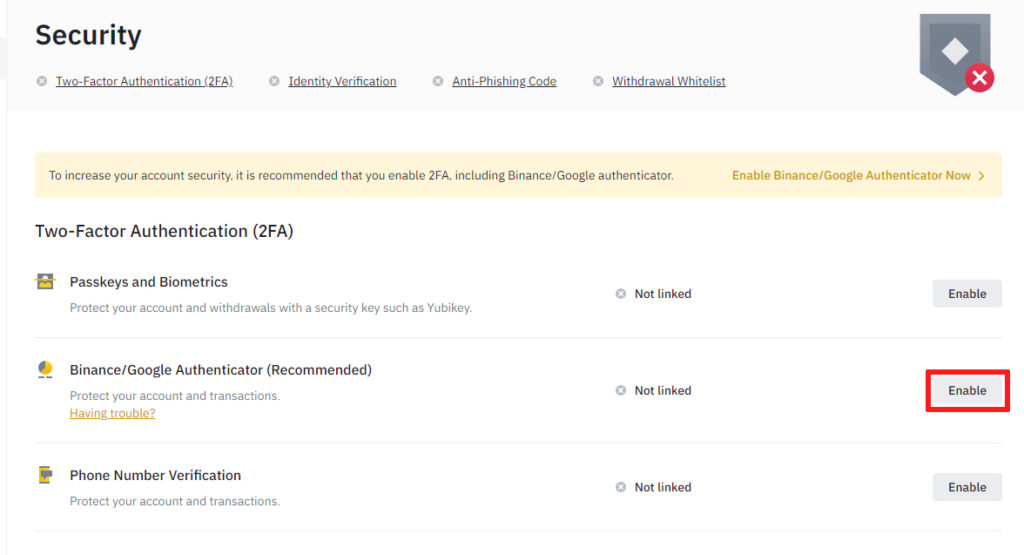Enable Binance/Google Authenticator
Image resolution: width=1024 pixels, height=555 pixels.
click(967, 390)
